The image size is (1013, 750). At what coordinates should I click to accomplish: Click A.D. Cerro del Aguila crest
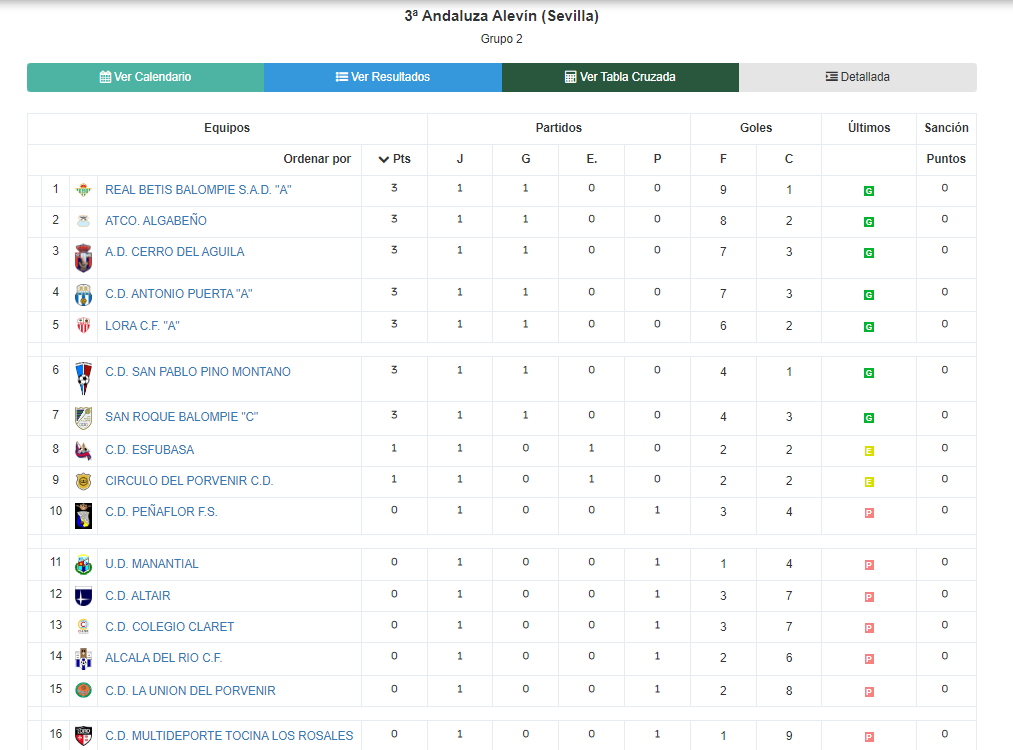coord(83,258)
